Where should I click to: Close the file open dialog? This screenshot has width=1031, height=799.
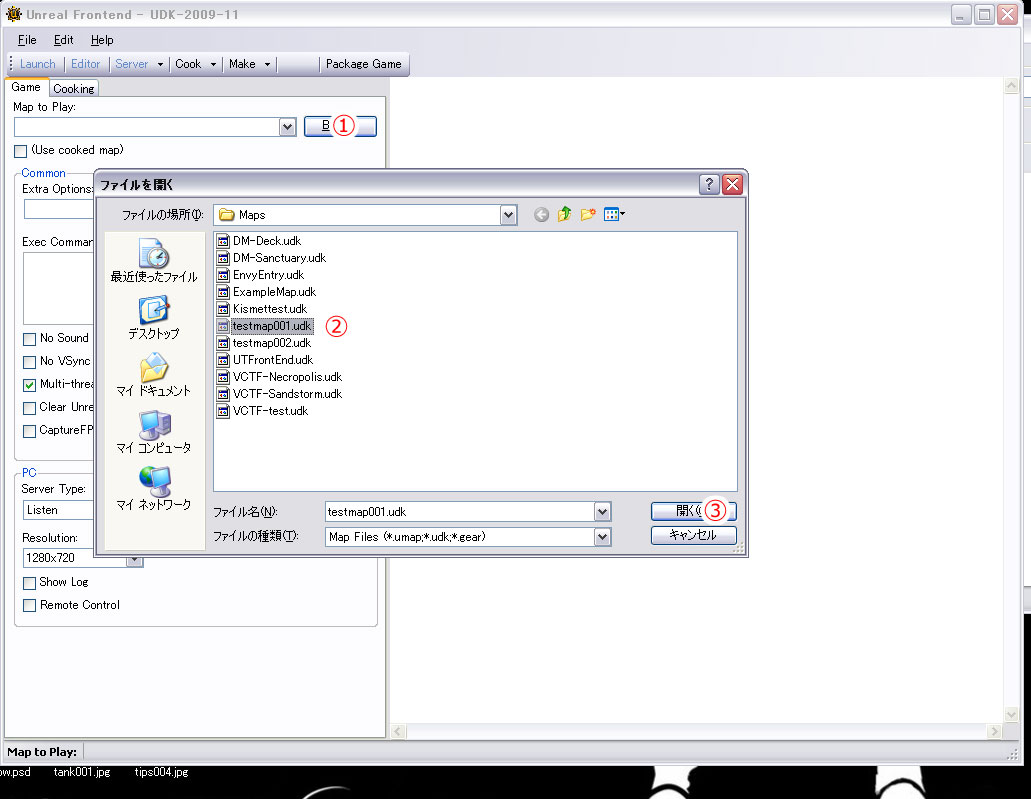click(x=732, y=185)
